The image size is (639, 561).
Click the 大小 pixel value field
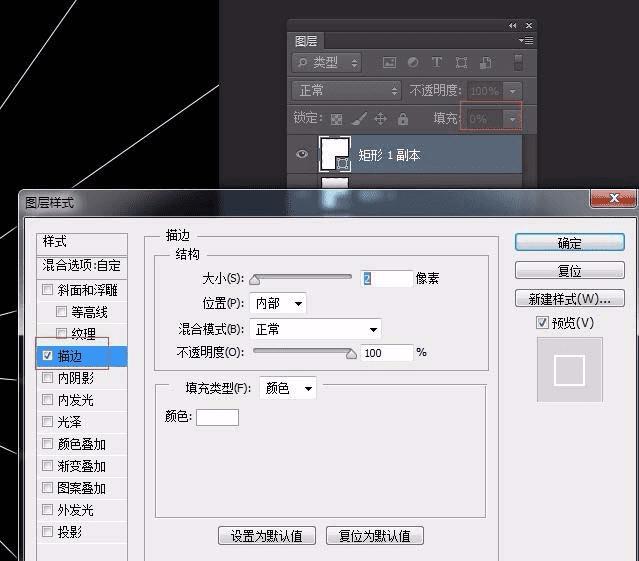pos(386,279)
